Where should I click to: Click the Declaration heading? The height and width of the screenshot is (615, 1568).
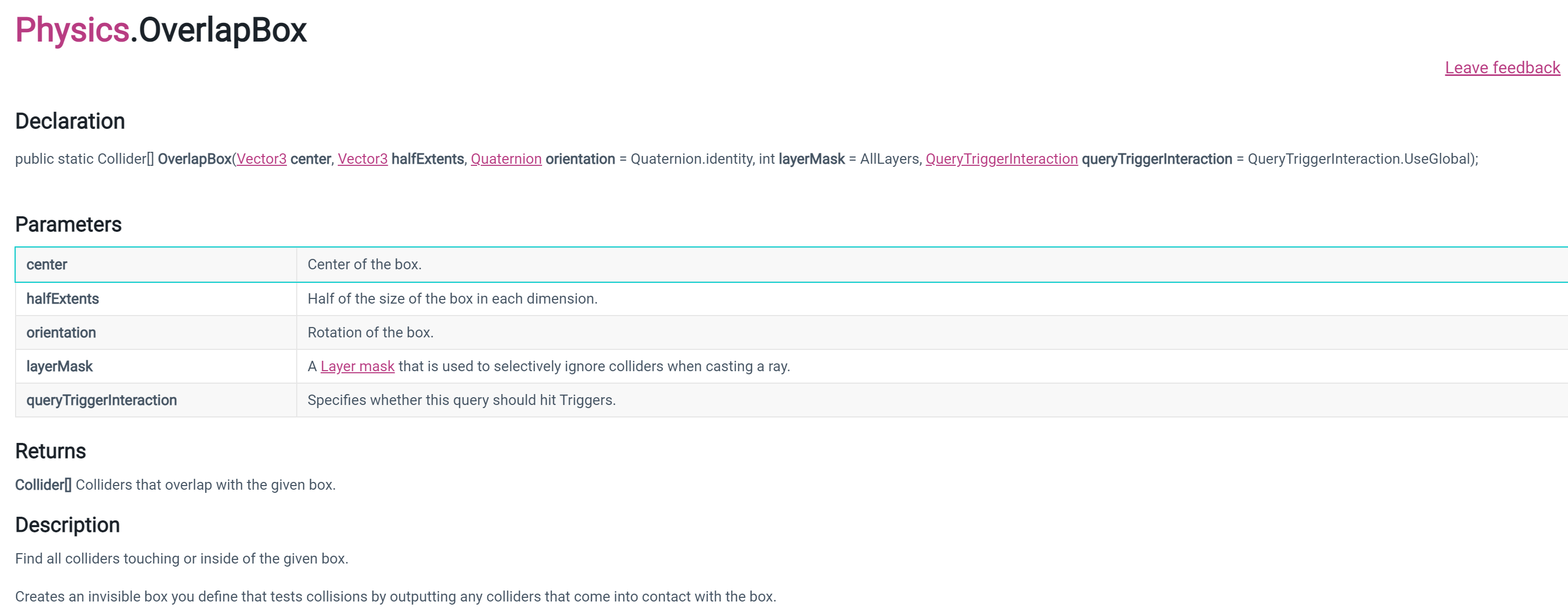click(x=70, y=121)
